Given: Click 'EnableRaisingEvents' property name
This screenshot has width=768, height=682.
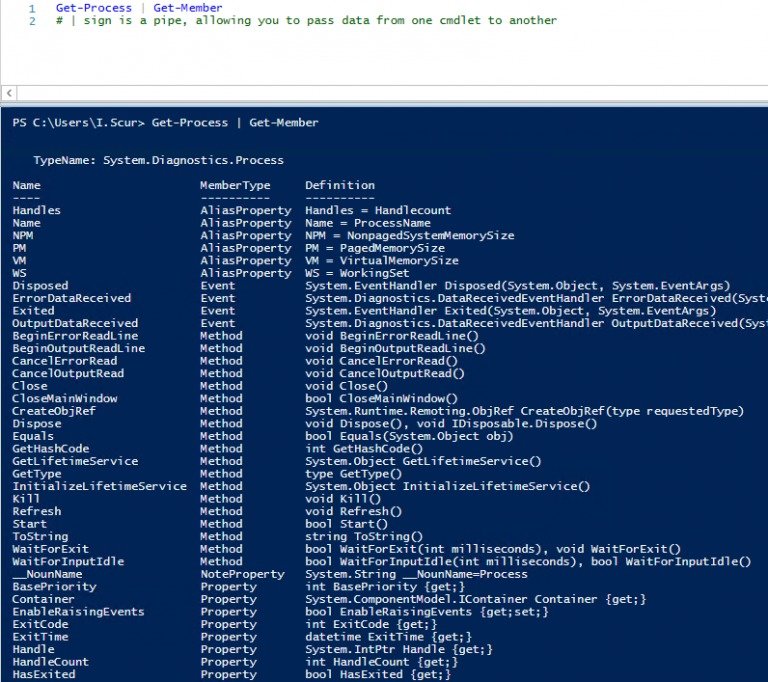Looking at the screenshot, I should (x=79, y=611).
